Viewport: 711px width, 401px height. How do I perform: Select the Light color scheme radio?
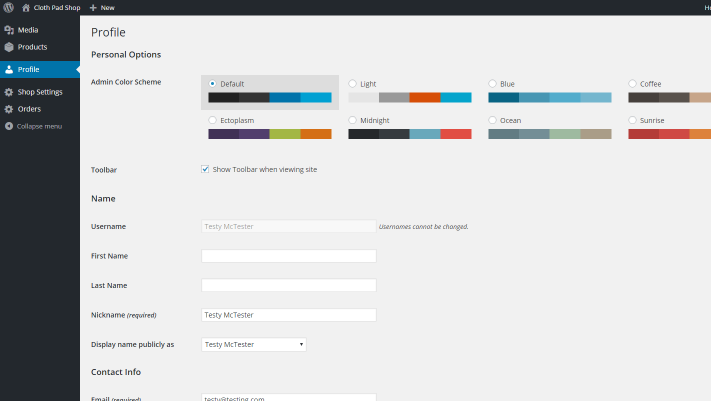353,84
